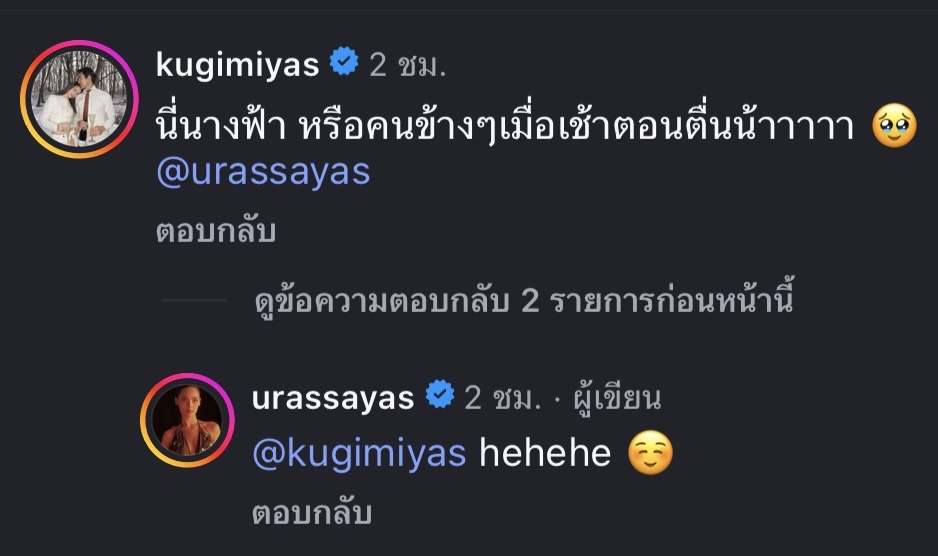Open the @urassayas mention link
The image size is (938, 556).
[263, 172]
